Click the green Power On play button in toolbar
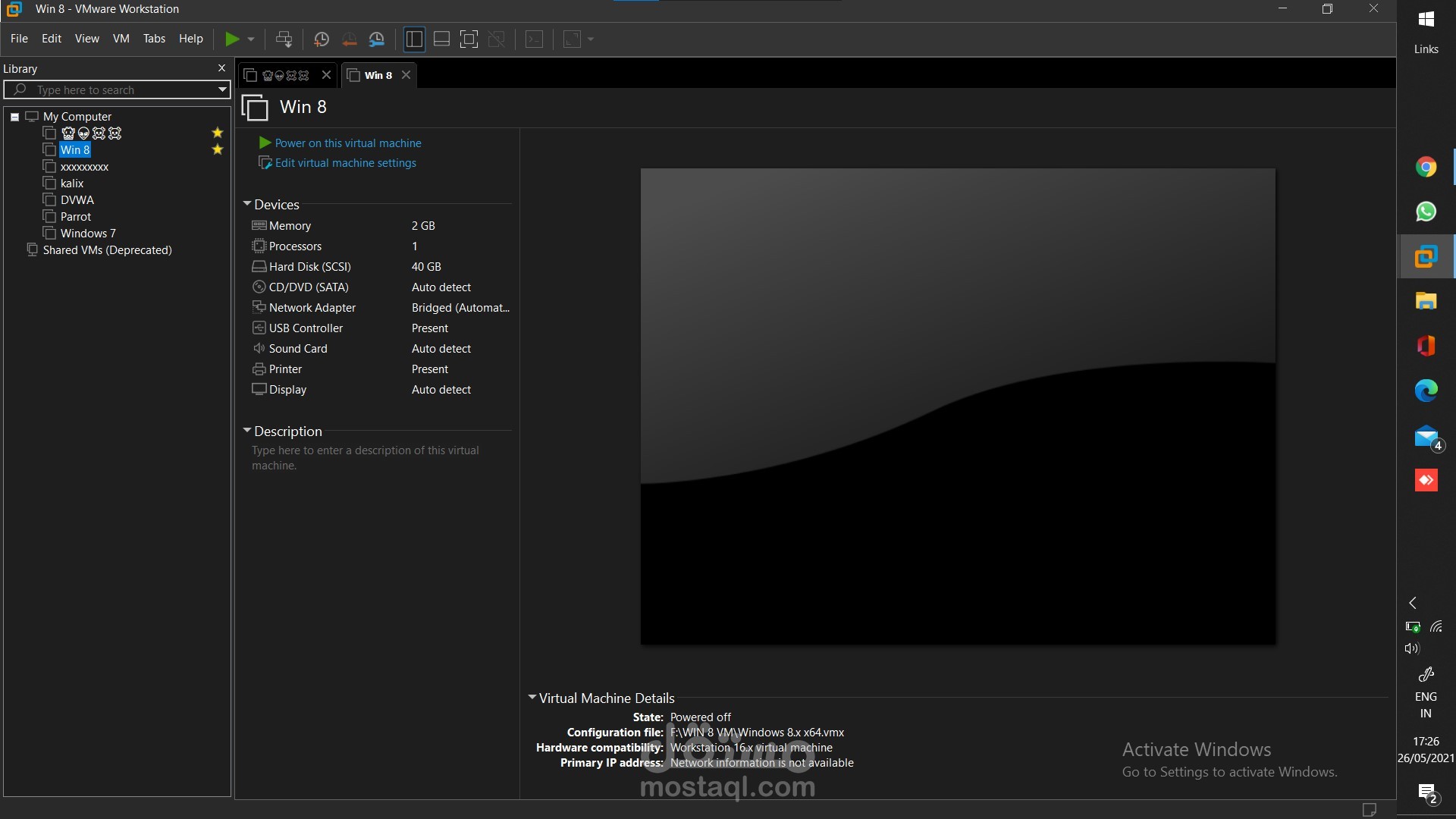The width and height of the screenshot is (1456, 819). (x=232, y=39)
